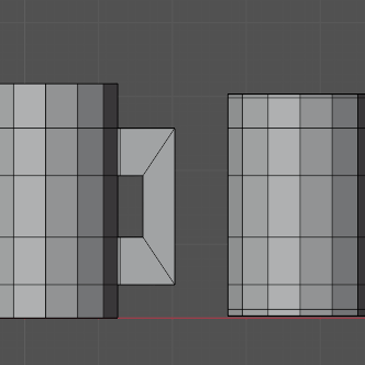
Task: Select the upper outer corner vertex of the extrusion
Action: tap(175, 129)
